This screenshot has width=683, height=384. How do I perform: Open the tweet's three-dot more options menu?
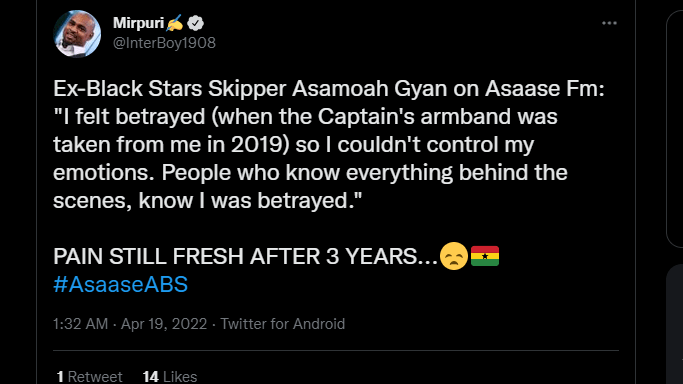pyautogui.click(x=609, y=23)
